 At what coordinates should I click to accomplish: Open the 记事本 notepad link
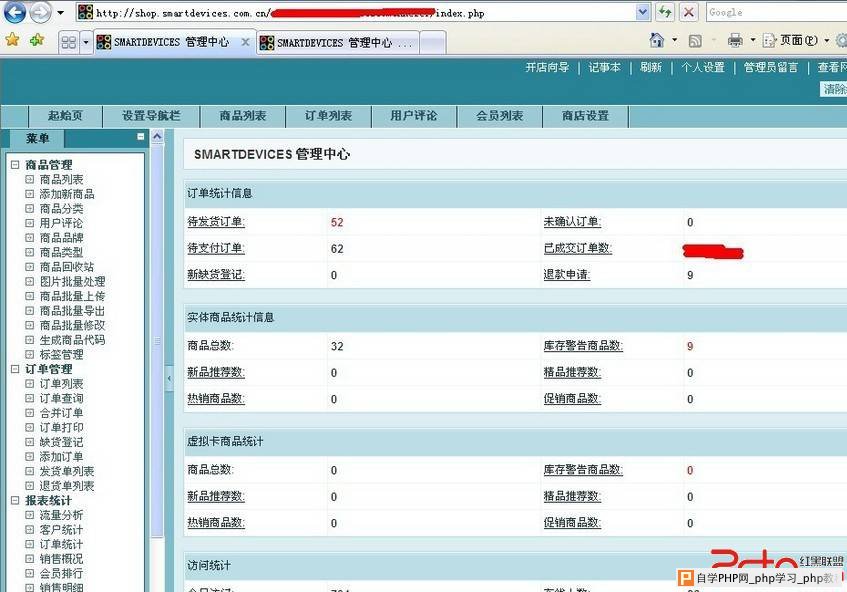[604, 68]
